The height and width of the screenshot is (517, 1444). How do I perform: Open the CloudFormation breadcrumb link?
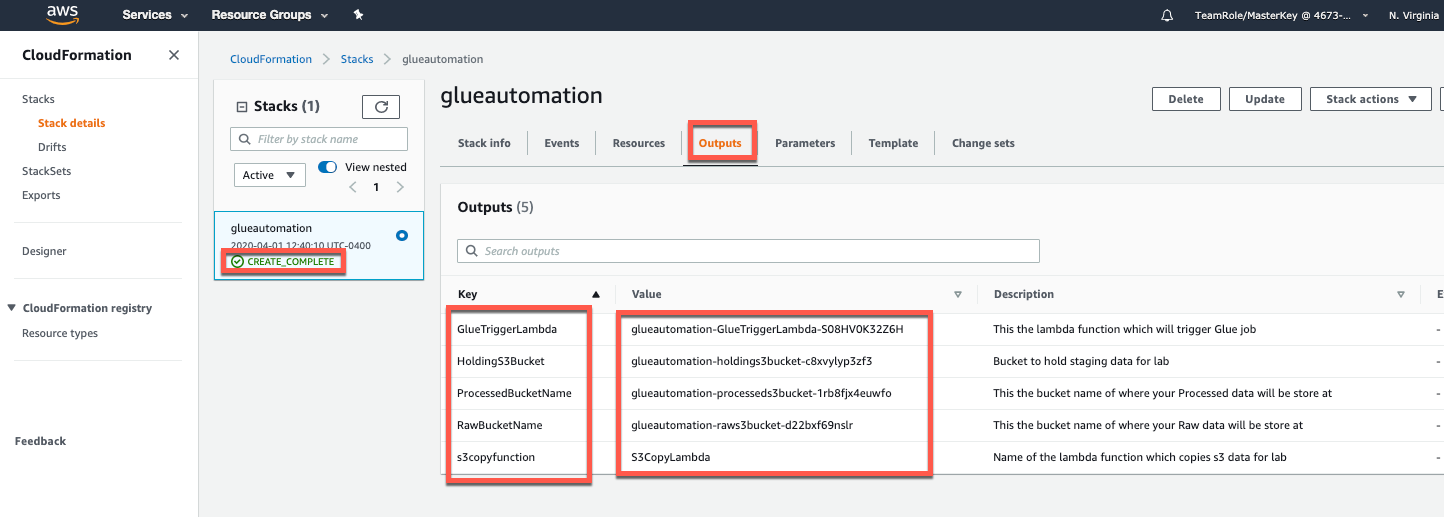[x=271, y=59]
